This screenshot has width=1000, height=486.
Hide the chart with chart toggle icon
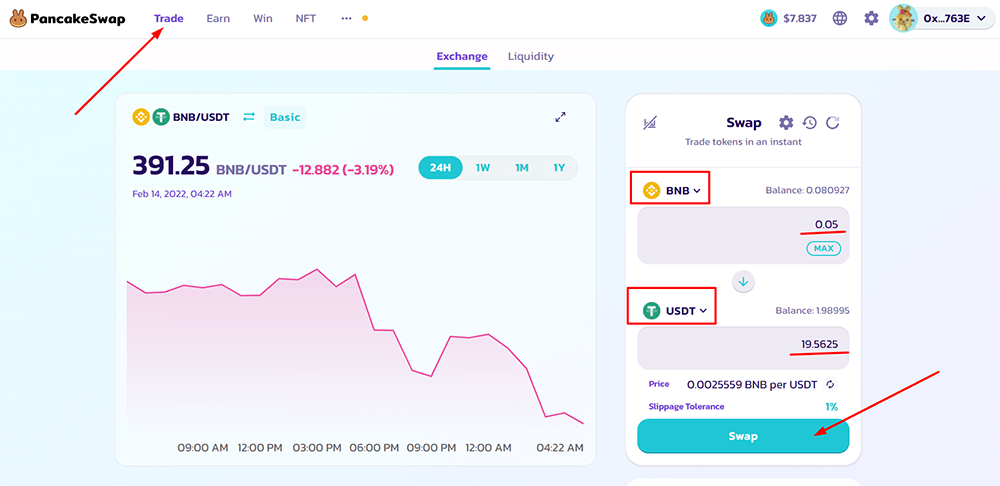[651, 123]
